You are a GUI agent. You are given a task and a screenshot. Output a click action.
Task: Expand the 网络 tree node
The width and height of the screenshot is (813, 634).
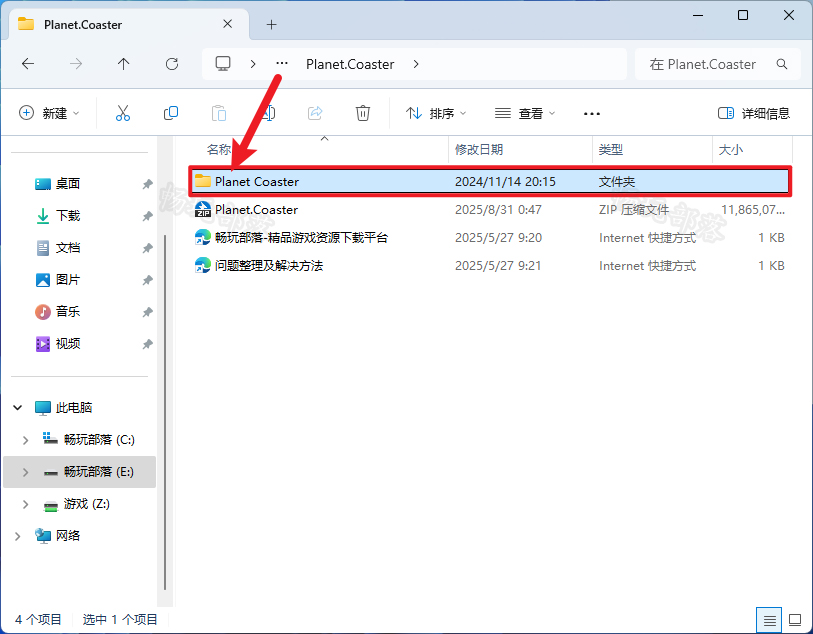coord(18,536)
